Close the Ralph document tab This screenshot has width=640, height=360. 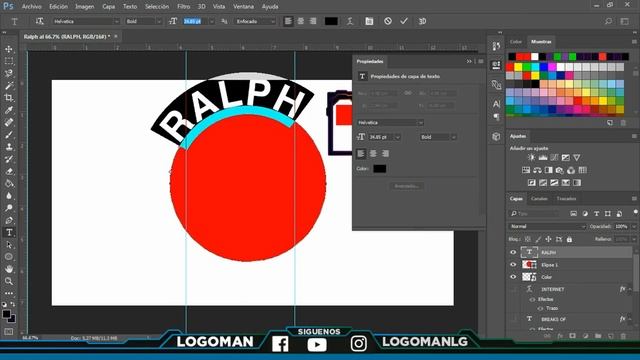pyautogui.click(x=116, y=36)
